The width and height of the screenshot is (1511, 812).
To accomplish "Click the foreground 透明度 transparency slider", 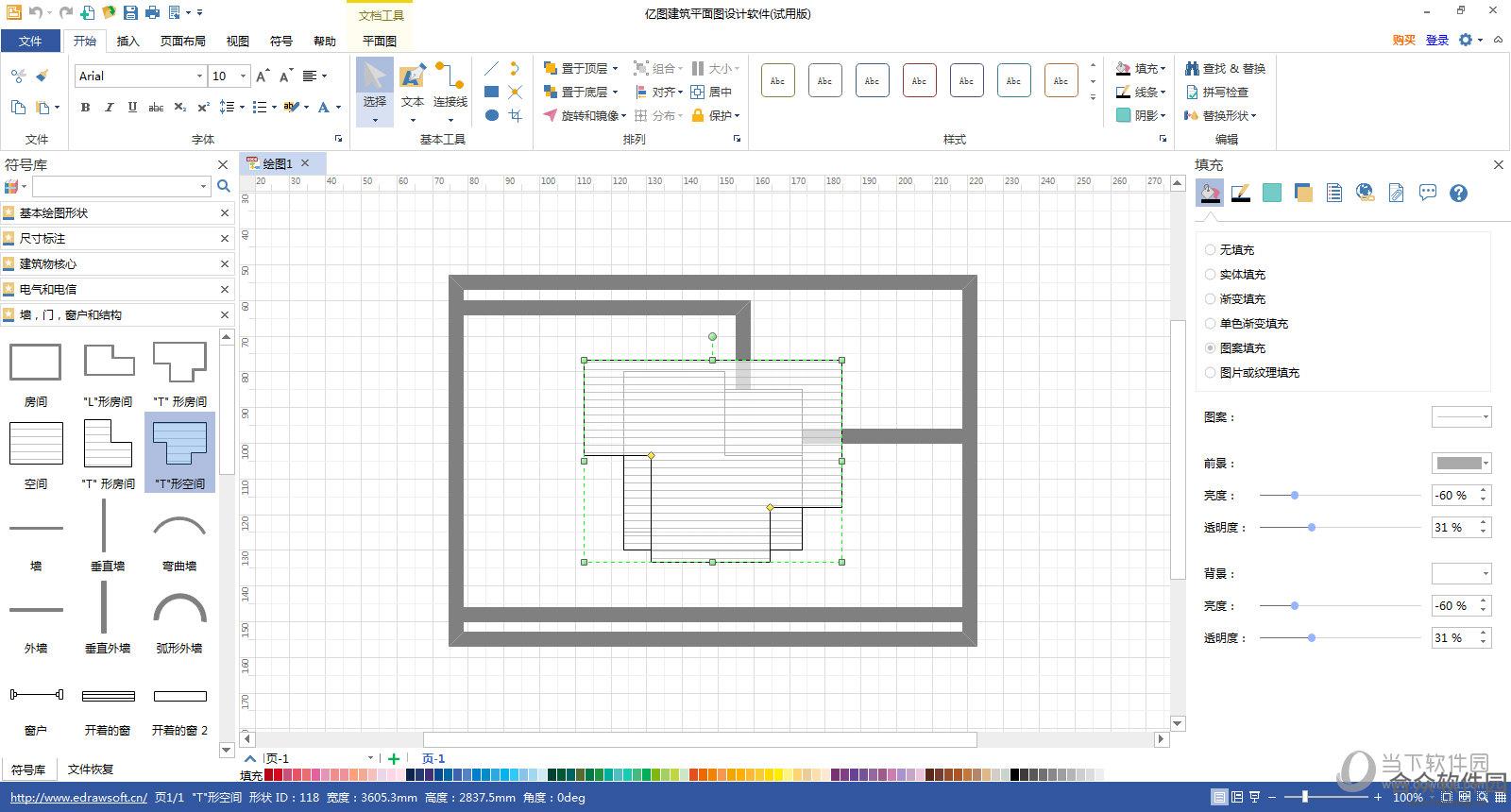I will click(1340, 527).
